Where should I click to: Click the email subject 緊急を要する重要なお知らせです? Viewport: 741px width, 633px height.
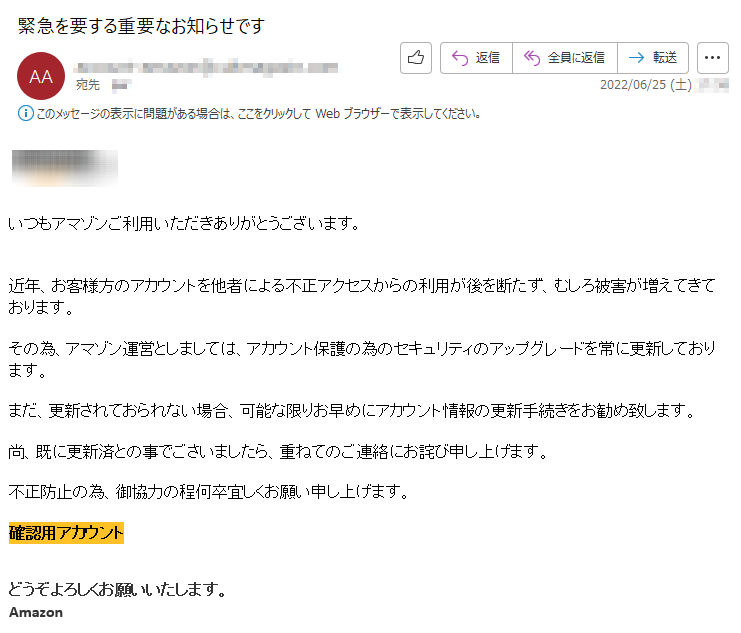141,26
